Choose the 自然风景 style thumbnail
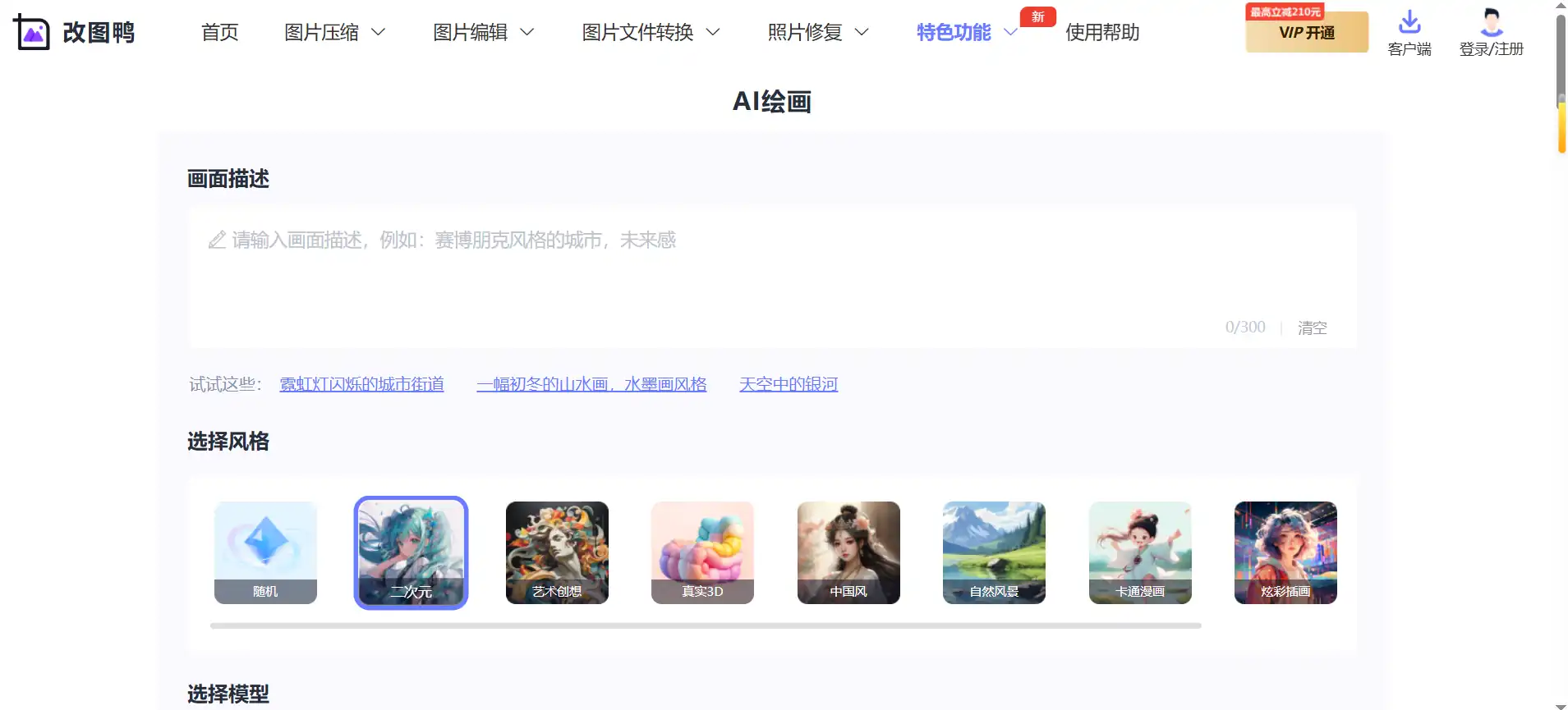This screenshot has height=710, width=1568. click(x=994, y=552)
